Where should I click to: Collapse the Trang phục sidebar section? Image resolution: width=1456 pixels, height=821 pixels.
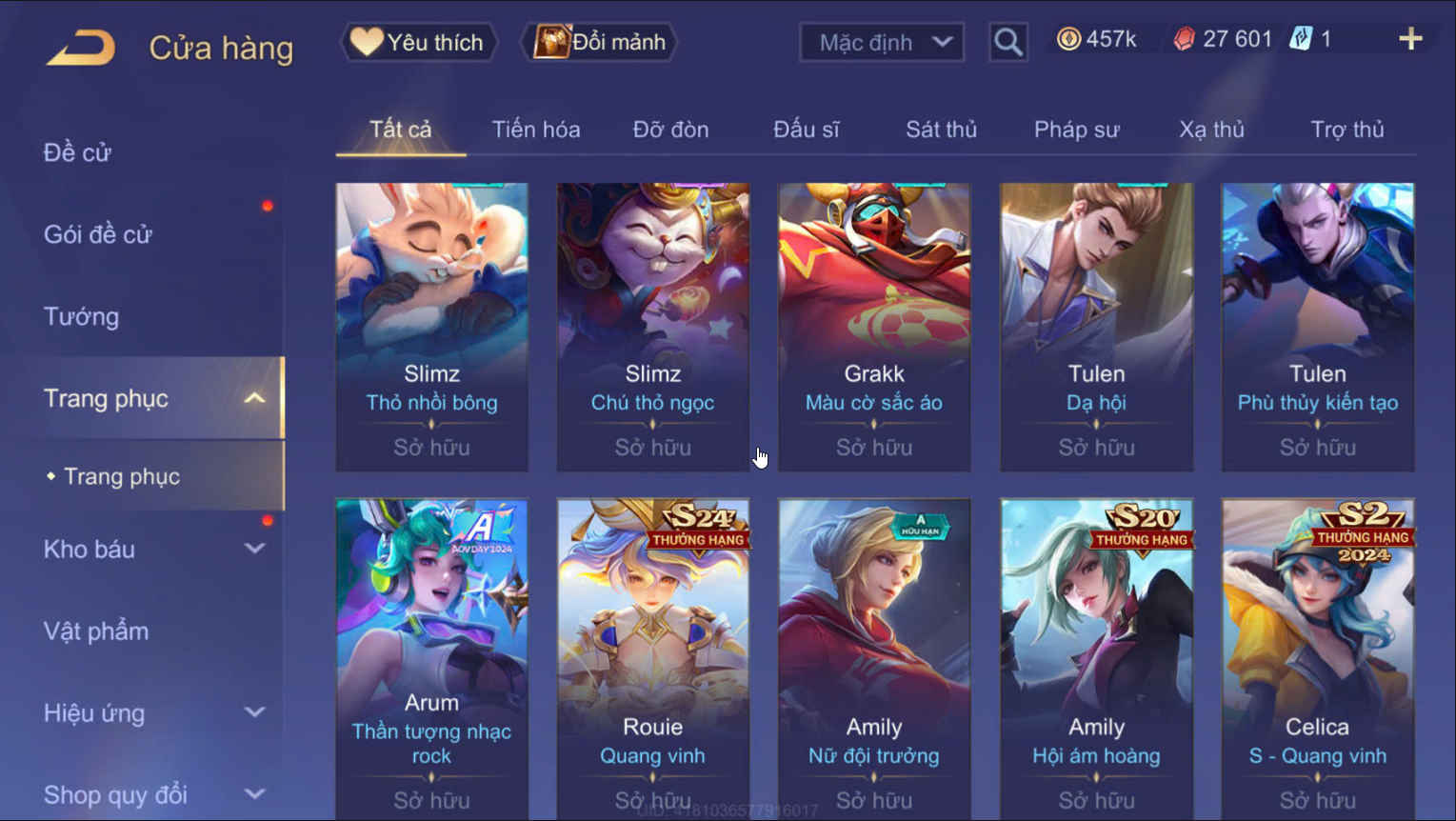[254, 398]
